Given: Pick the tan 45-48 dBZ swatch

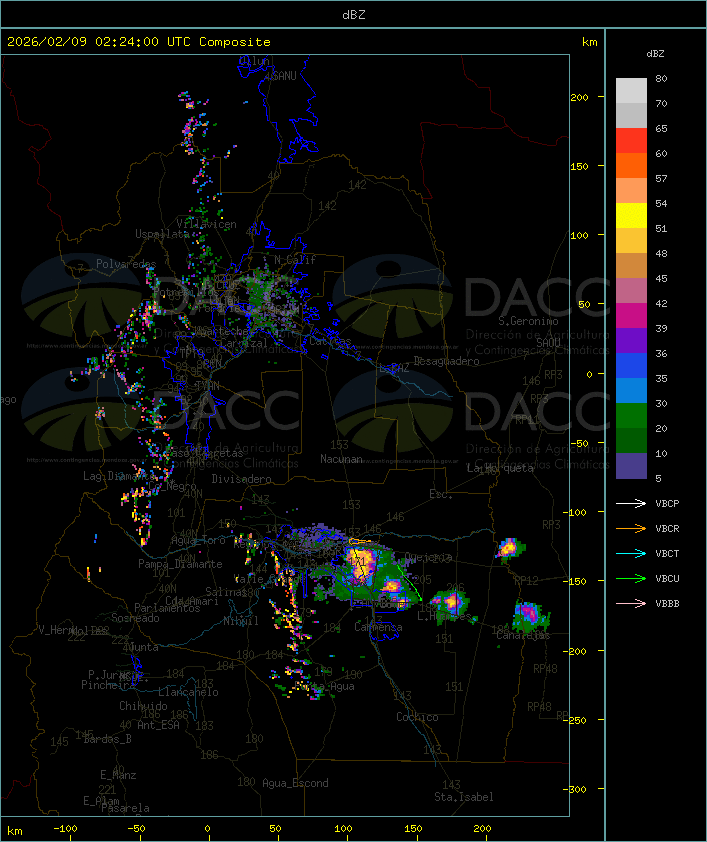Looking at the screenshot, I should (631, 265).
